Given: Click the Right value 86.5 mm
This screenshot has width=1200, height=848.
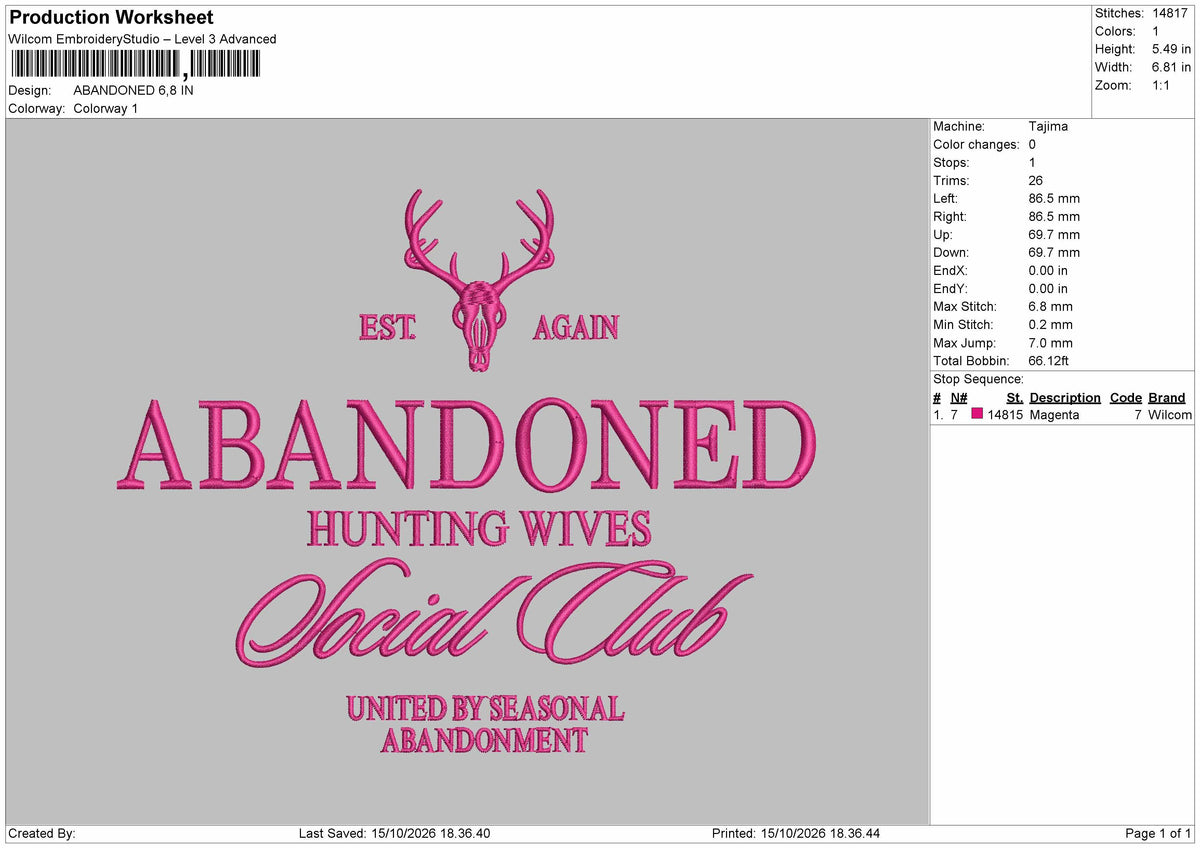Looking at the screenshot, I should point(1054,216).
